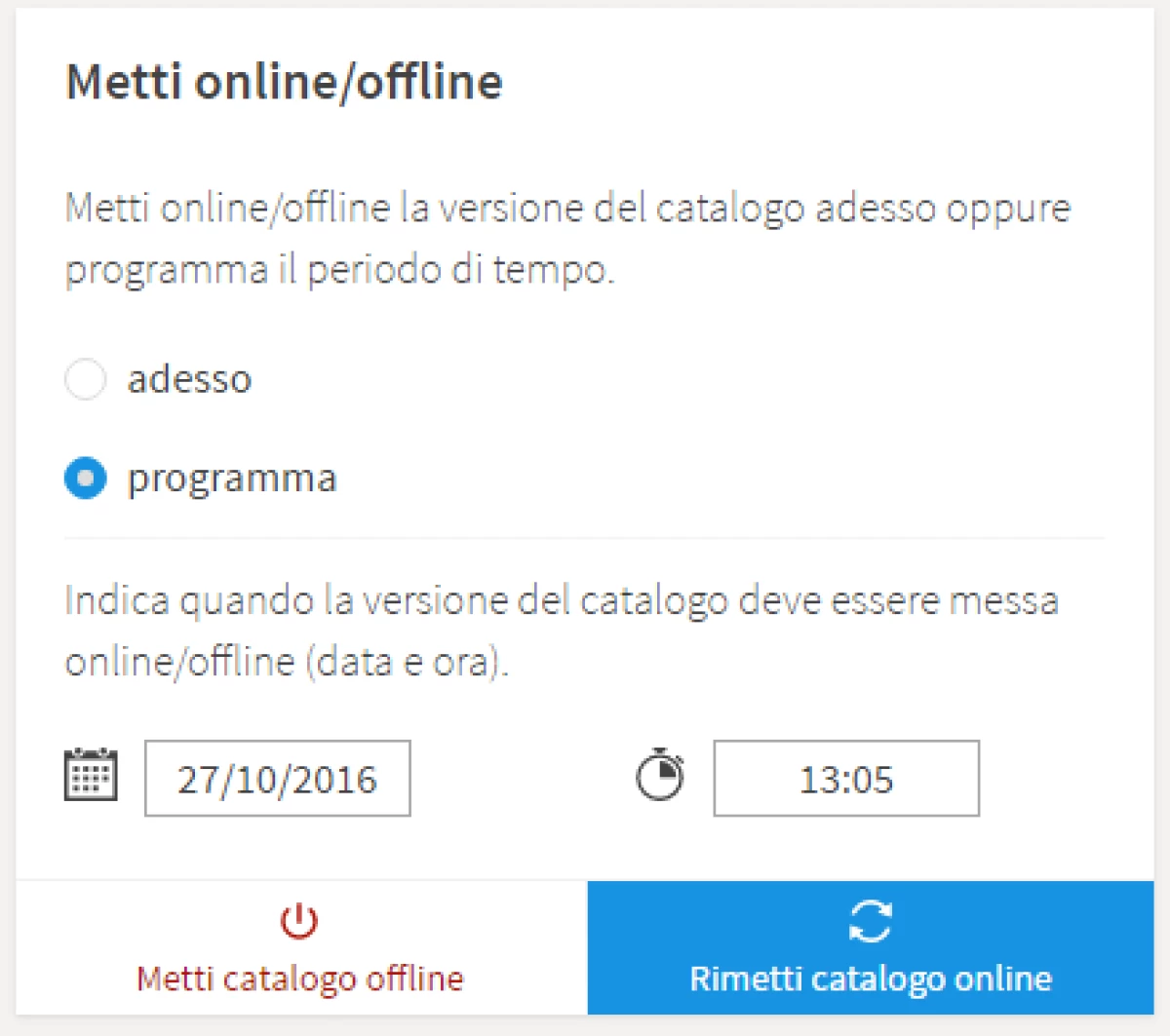Click the "Metti online/offline" heading
The height and width of the screenshot is (1036, 1170).
pyautogui.click(x=284, y=81)
